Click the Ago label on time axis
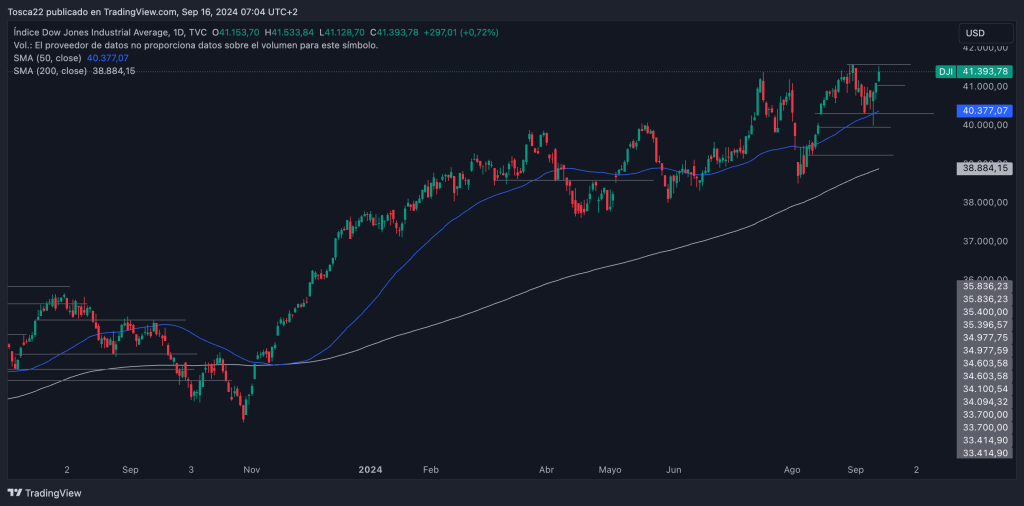This screenshot has width=1024, height=506. tap(793, 468)
